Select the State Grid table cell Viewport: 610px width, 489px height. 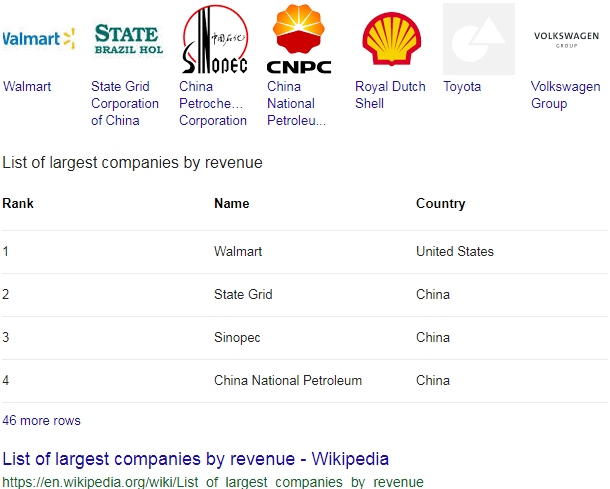pos(243,294)
